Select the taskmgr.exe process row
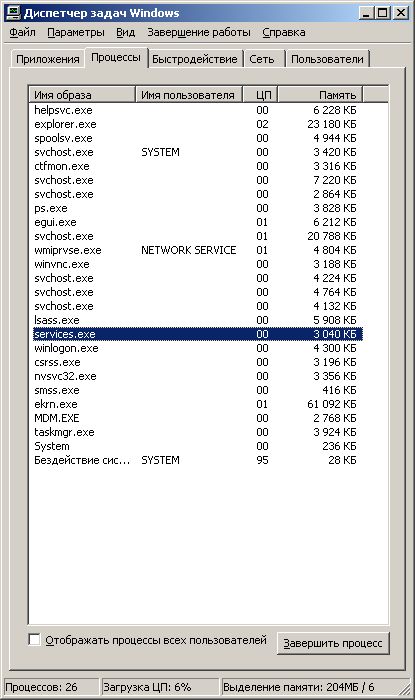 tap(198, 432)
